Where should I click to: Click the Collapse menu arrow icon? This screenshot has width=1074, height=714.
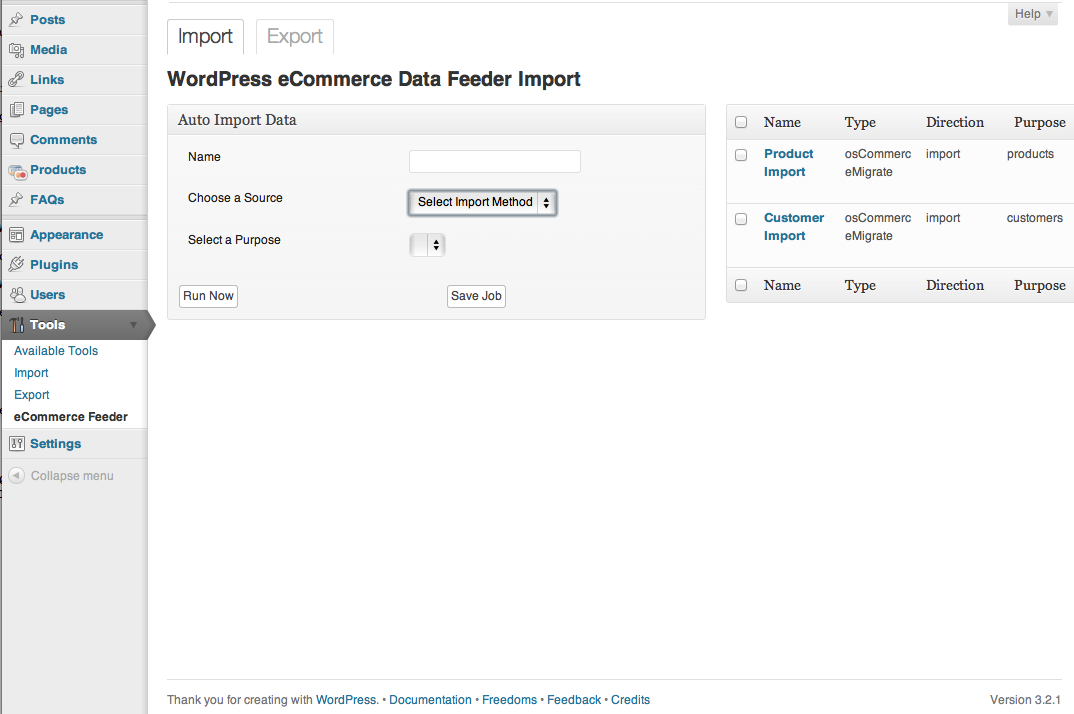[16, 476]
